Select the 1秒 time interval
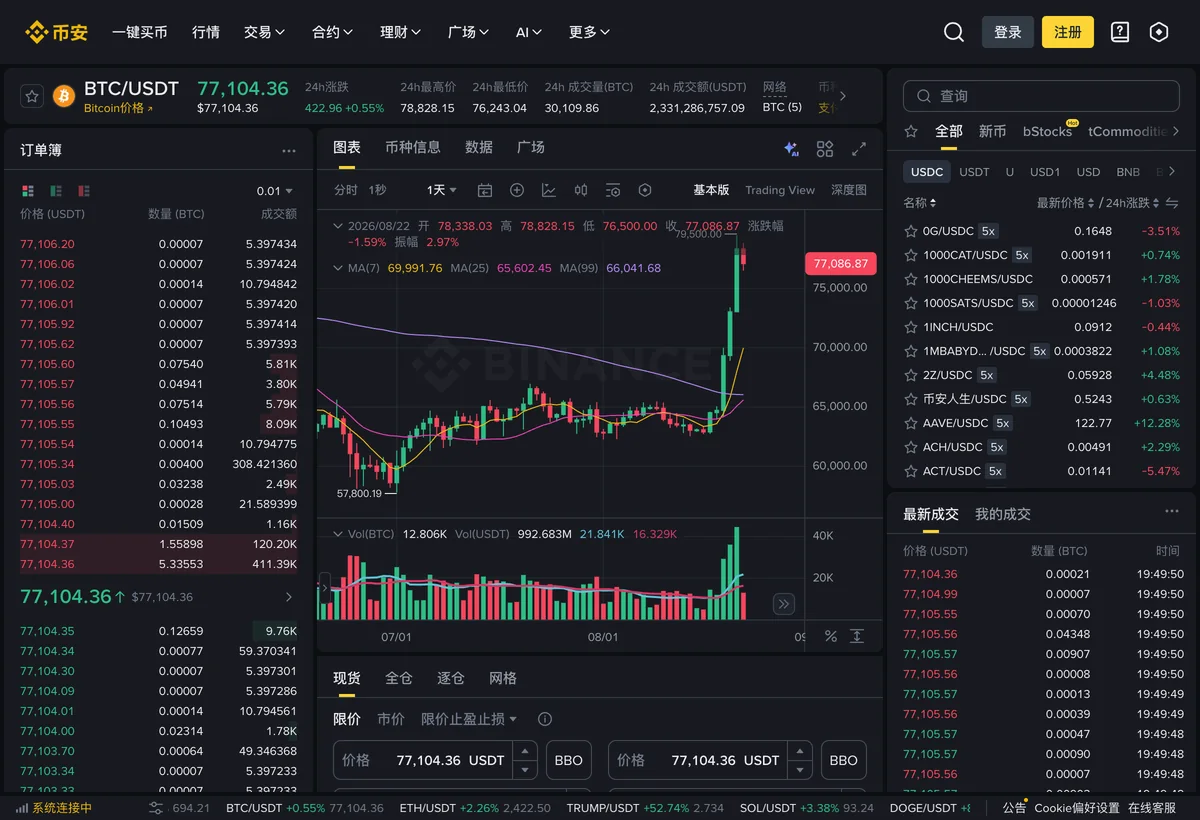Viewport: 1200px width, 820px height. point(377,190)
